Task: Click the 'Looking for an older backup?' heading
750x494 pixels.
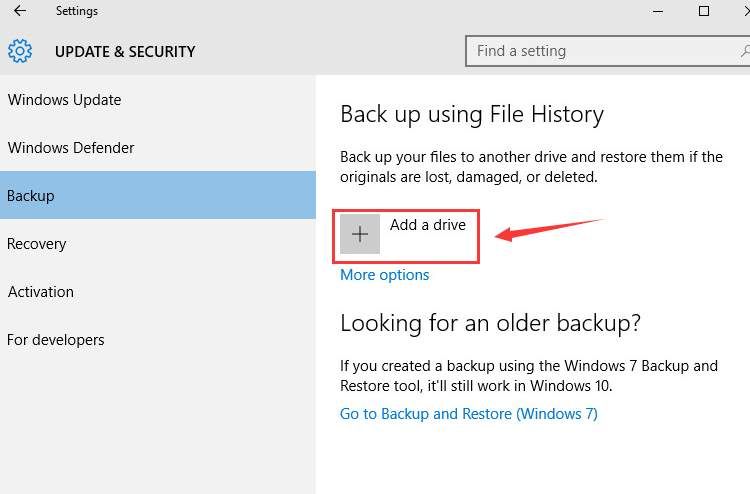Action: [x=490, y=323]
